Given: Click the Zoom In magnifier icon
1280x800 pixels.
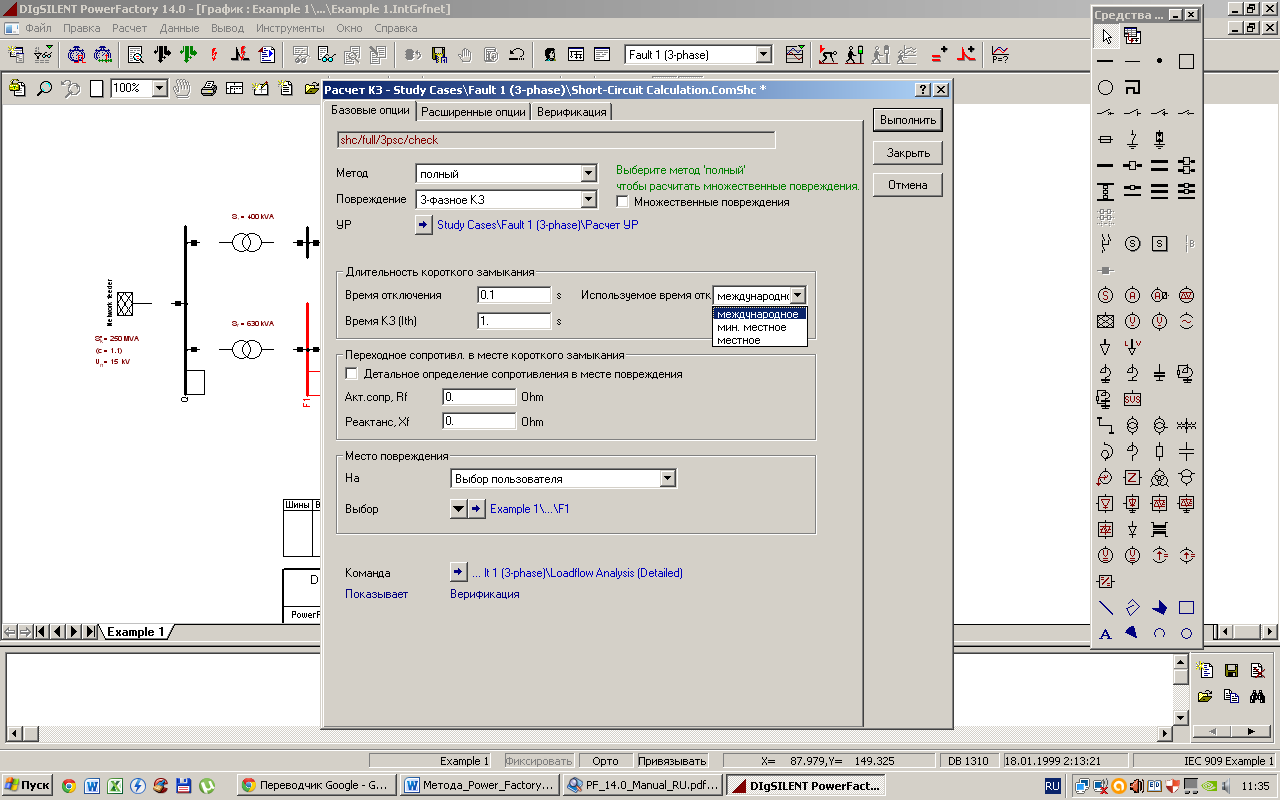Looking at the screenshot, I should tap(44, 88).
